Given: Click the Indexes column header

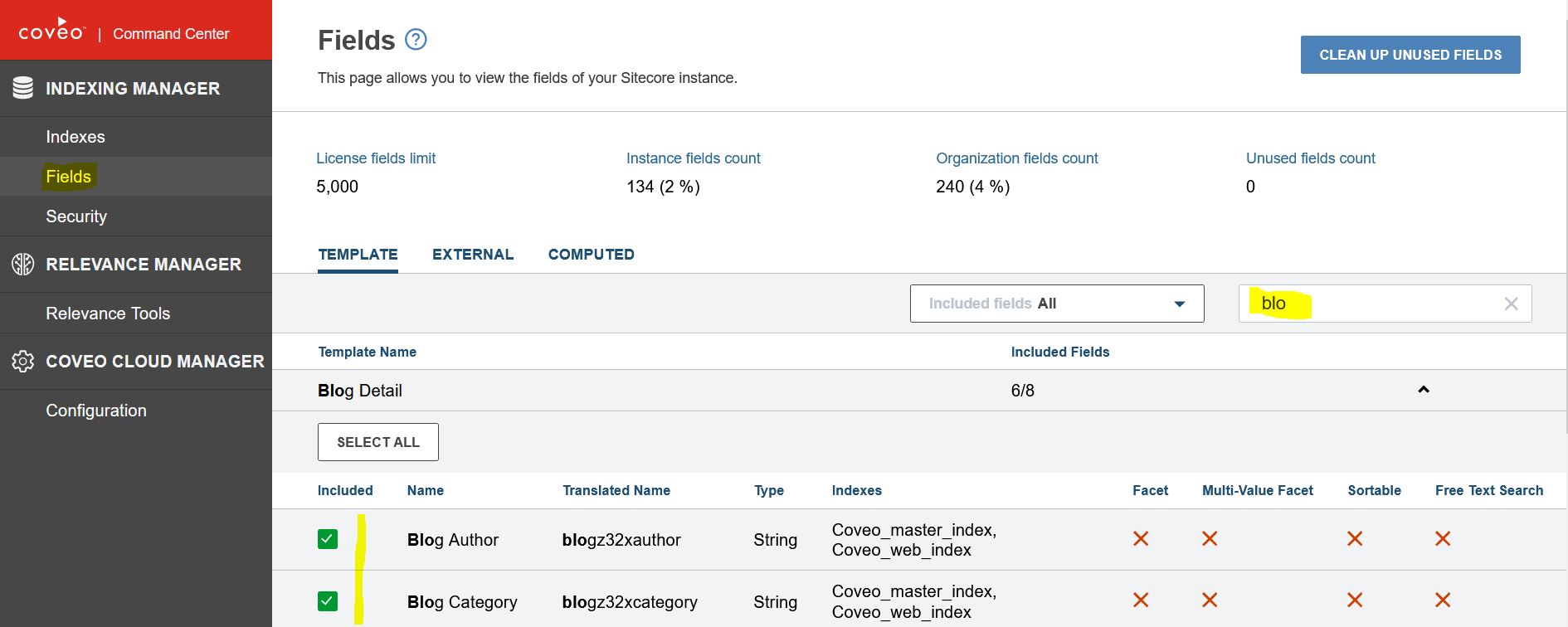Looking at the screenshot, I should (857, 490).
